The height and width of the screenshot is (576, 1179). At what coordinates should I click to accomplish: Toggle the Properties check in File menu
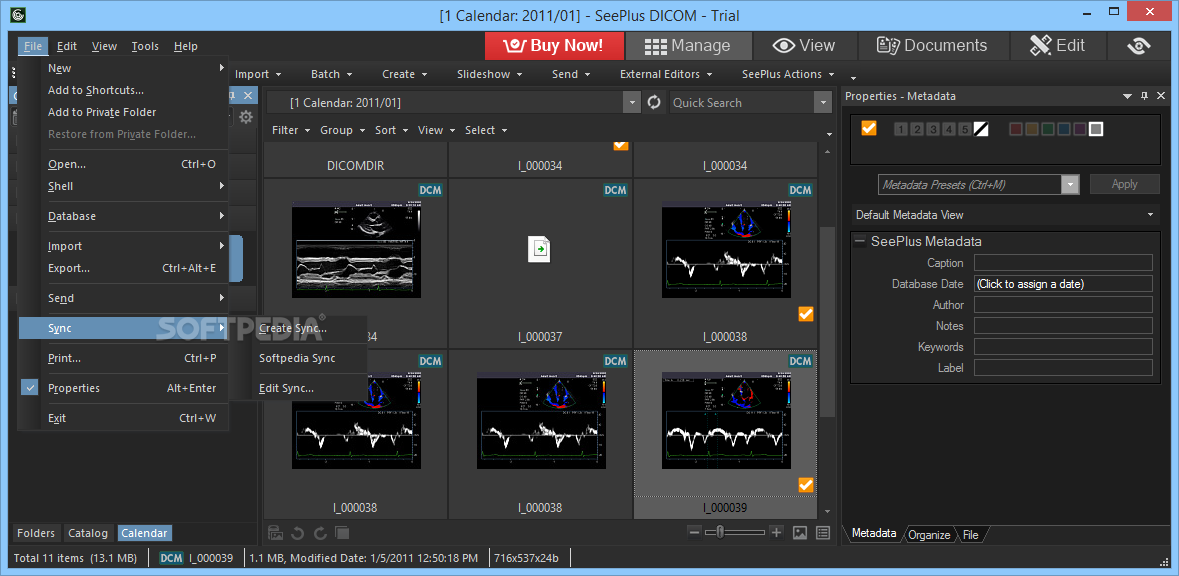30,388
